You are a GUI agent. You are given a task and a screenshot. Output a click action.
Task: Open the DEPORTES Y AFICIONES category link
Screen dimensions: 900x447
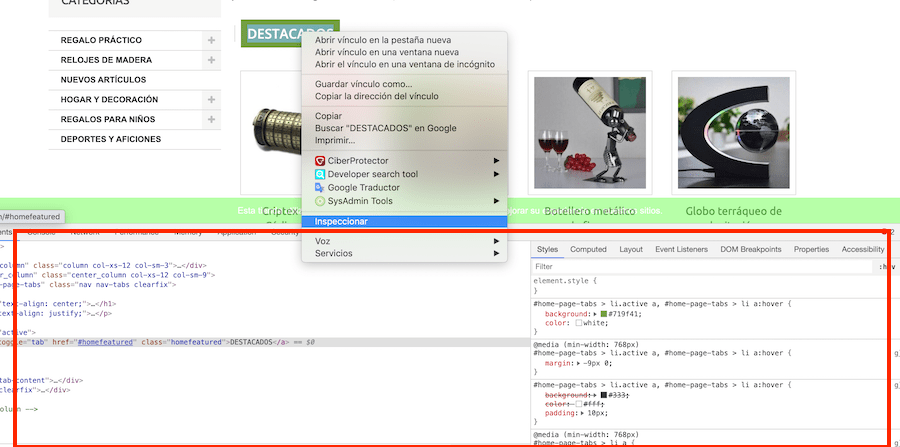coord(111,139)
